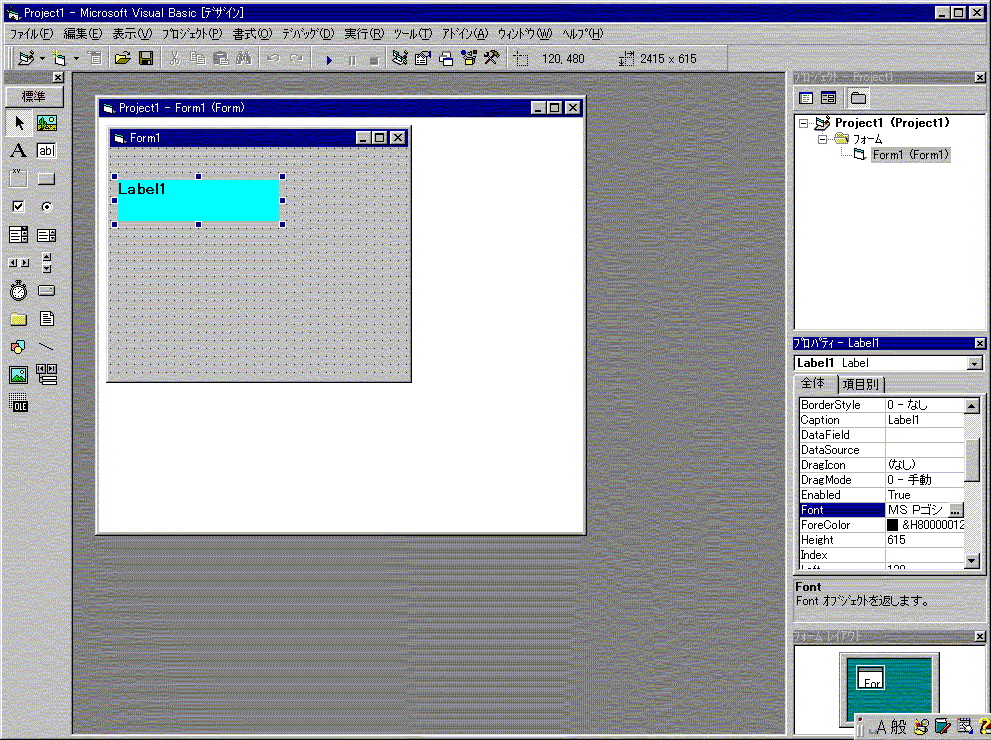Image resolution: width=991 pixels, height=740 pixels.
Task: Collapse the Project1 tree node
Action: tap(804, 124)
